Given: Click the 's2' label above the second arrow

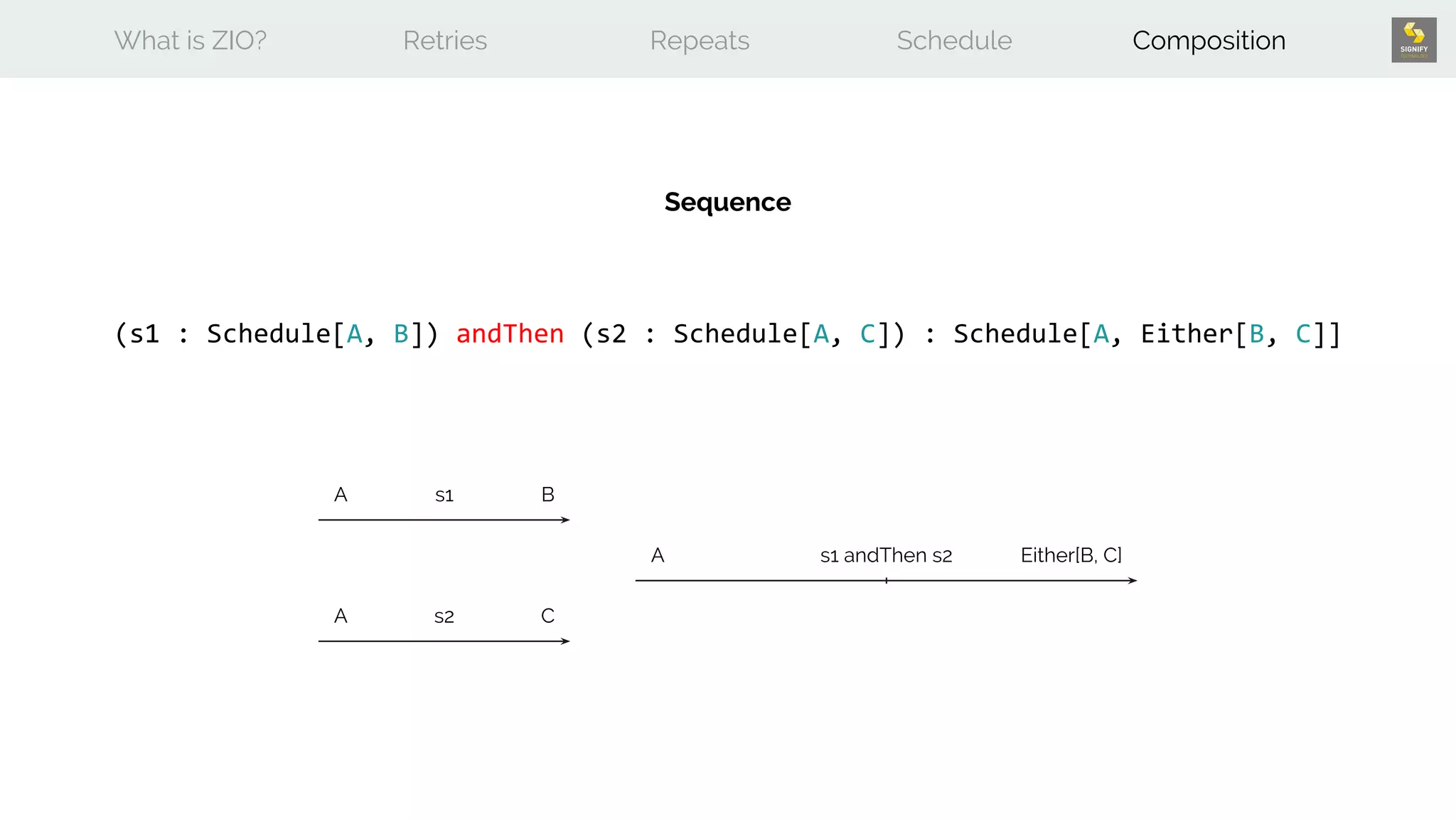Looking at the screenshot, I should coord(444,616).
